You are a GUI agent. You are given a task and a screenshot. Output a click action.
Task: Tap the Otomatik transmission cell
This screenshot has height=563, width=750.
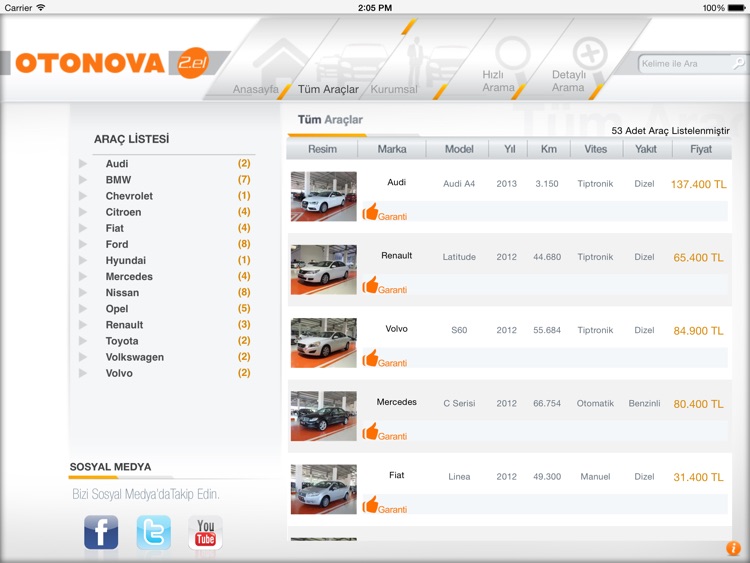coord(595,403)
